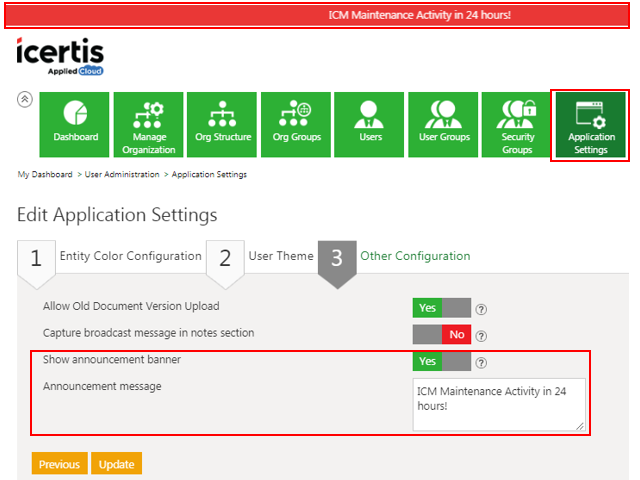Screen dimensions: 640x480
Task: Click the Announcement message text box
Action: point(498,404)
